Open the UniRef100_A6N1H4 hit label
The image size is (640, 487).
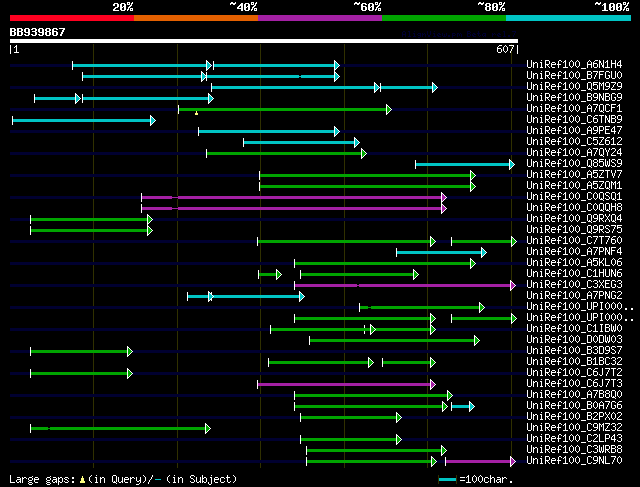[x=574, y=64]
